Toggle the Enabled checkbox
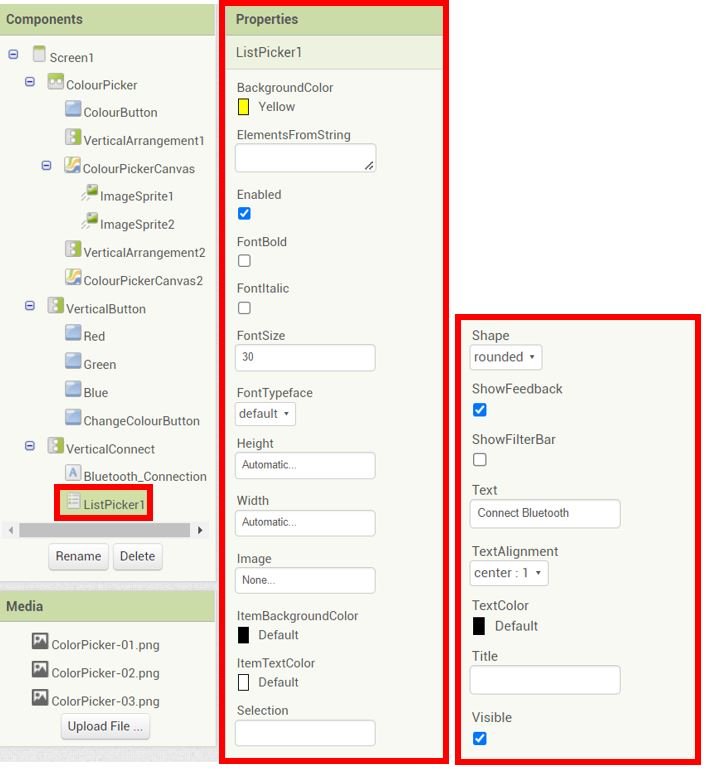708x769 pixels. 244,214
